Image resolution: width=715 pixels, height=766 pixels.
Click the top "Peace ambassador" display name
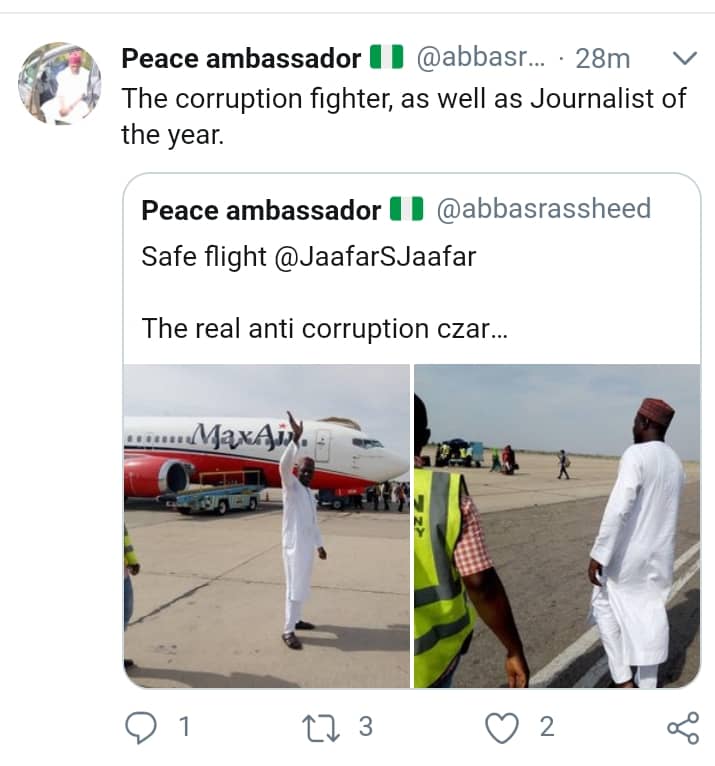tap(240, 58)
